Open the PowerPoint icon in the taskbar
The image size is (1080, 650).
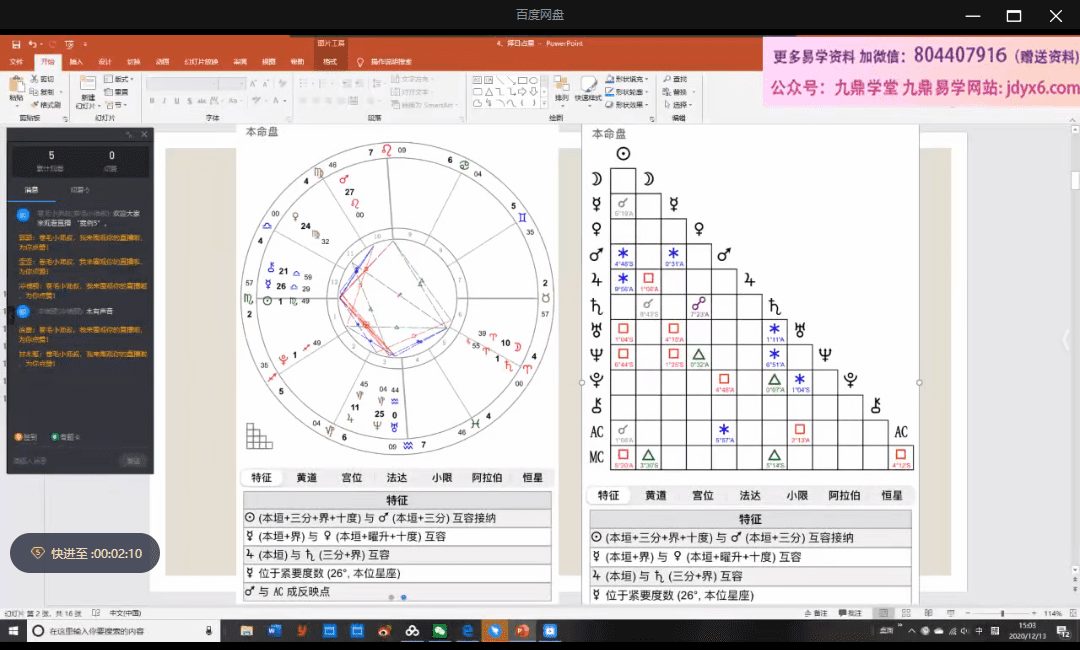point(521,631)
